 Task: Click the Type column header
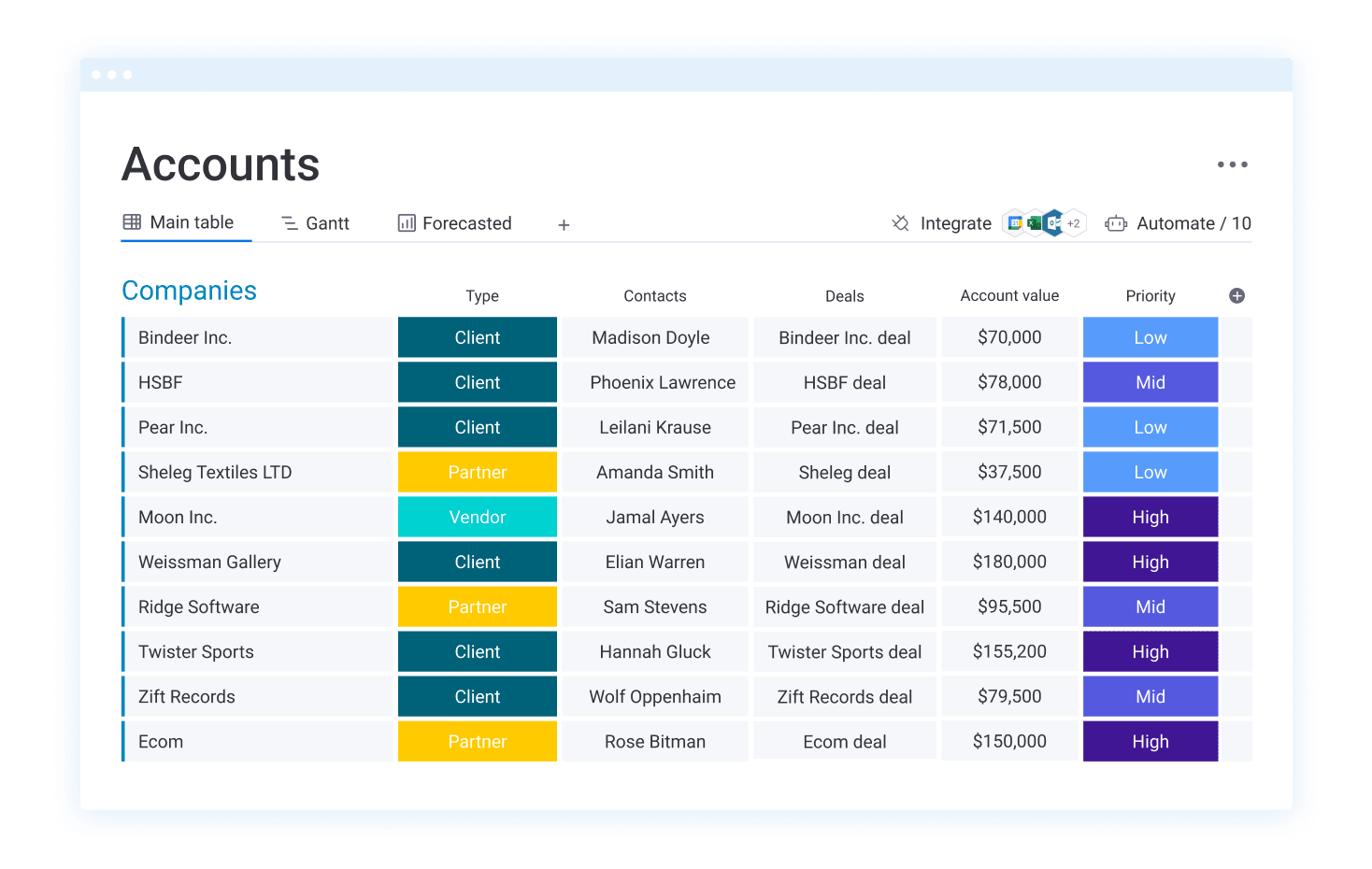[x=482, y=296]
